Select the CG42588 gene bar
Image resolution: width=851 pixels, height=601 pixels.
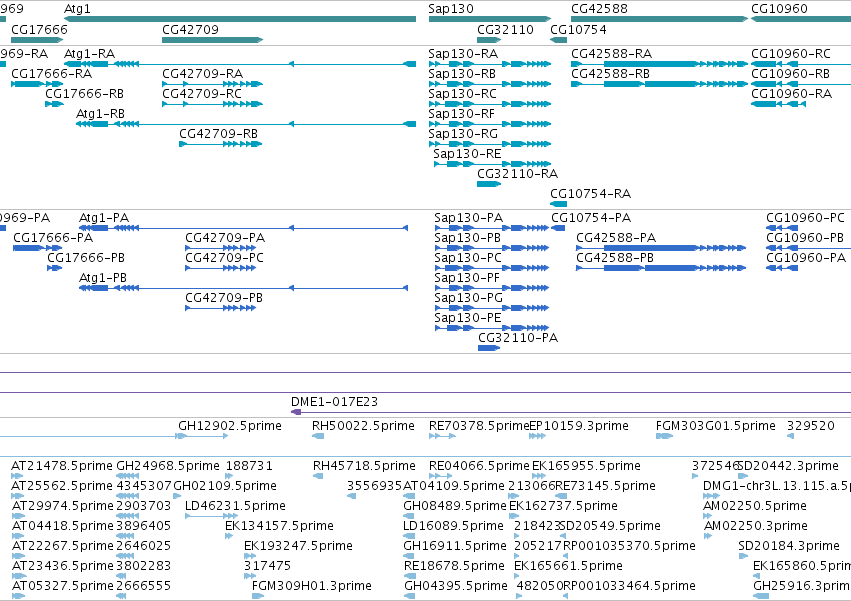click(659, 19)
